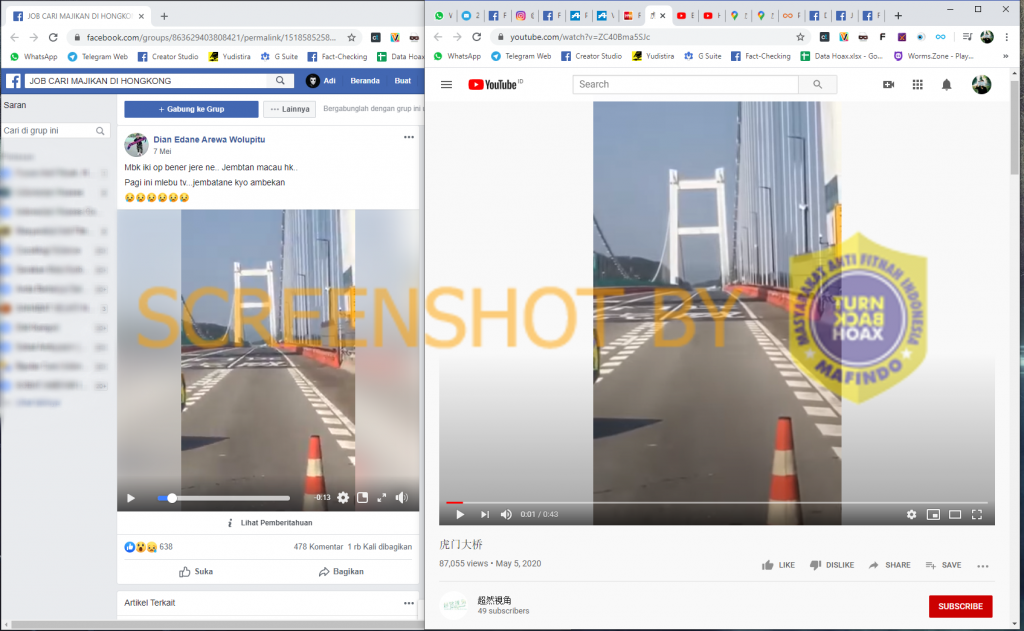Open the YouTube hamburger guide menu

(446, 85)
